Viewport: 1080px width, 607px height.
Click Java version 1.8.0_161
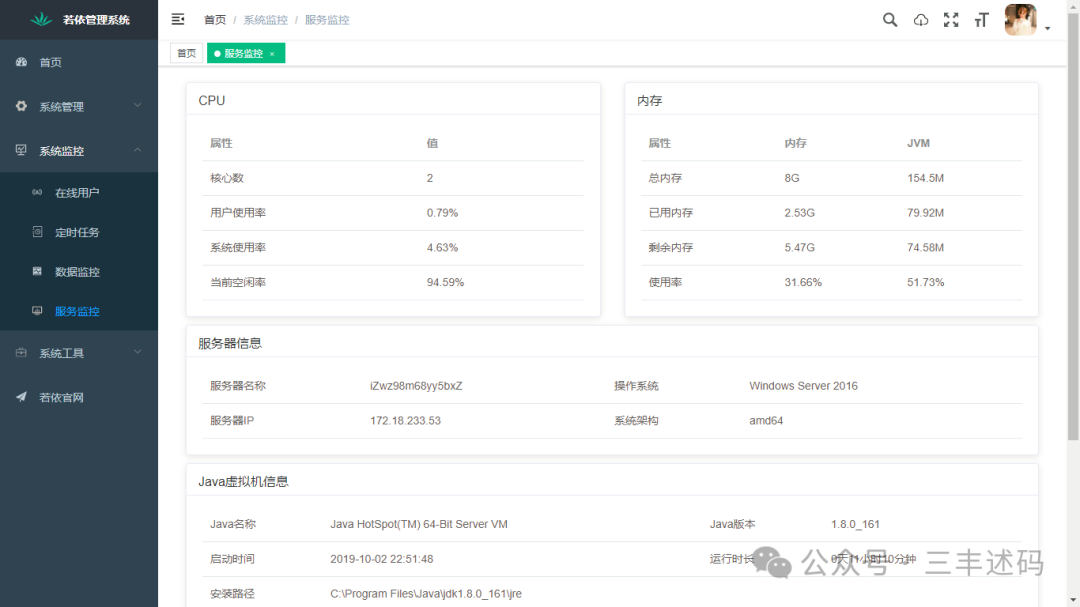pyautogui.click(x=855, y=524)
